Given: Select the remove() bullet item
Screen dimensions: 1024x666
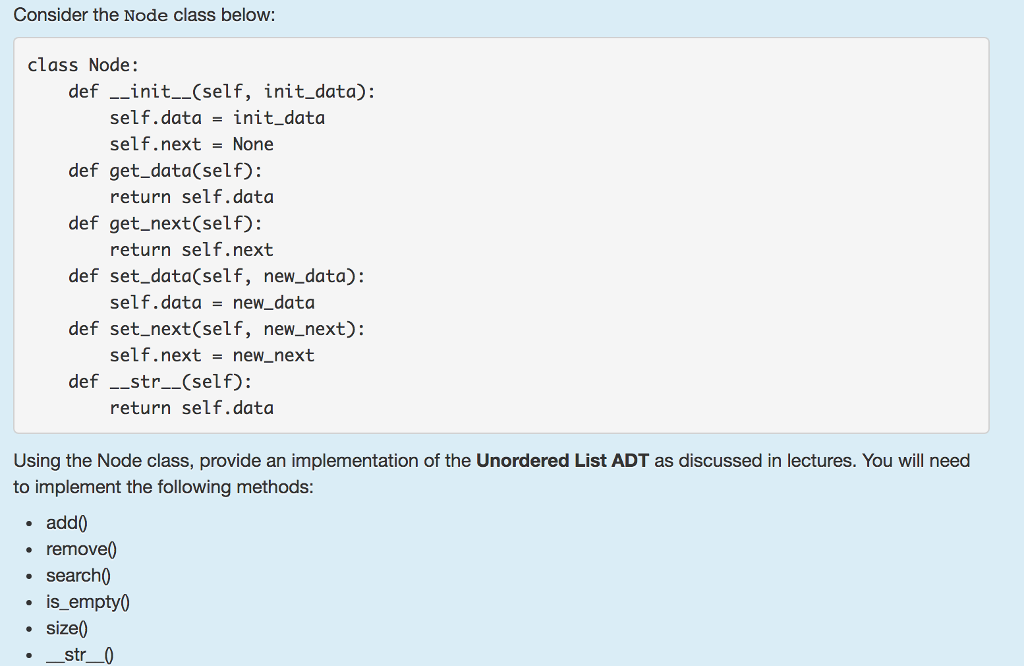Looking at the screenshot, I should tap(80, 549).
